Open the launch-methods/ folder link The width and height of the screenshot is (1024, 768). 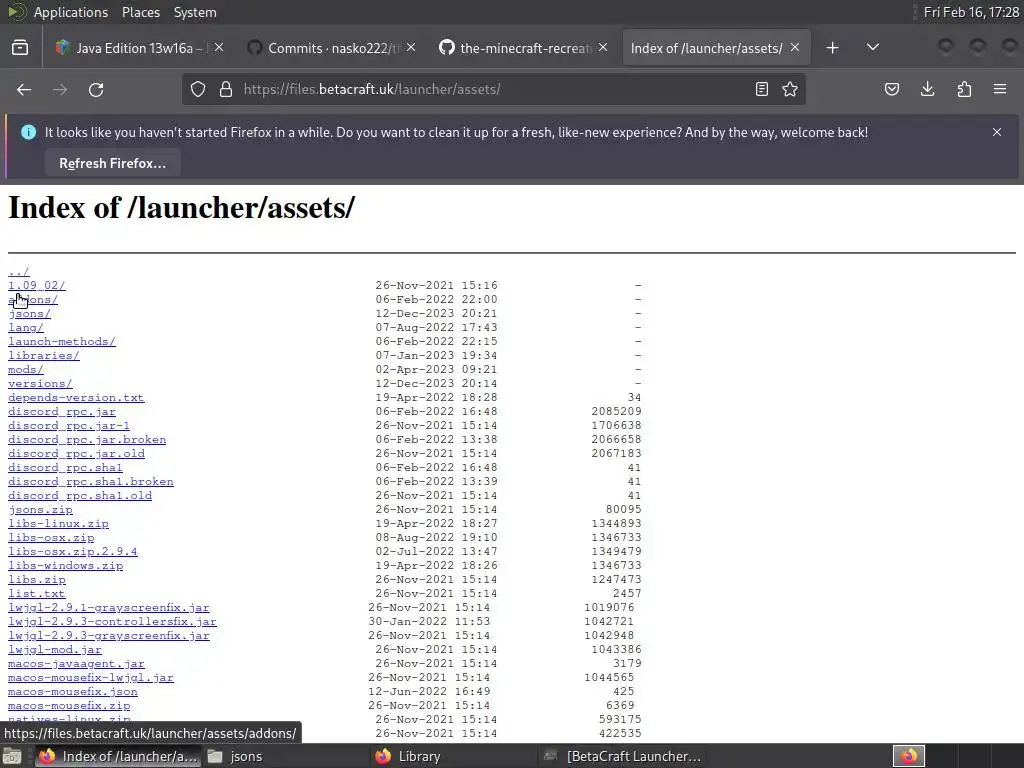[x=61, y=342]
